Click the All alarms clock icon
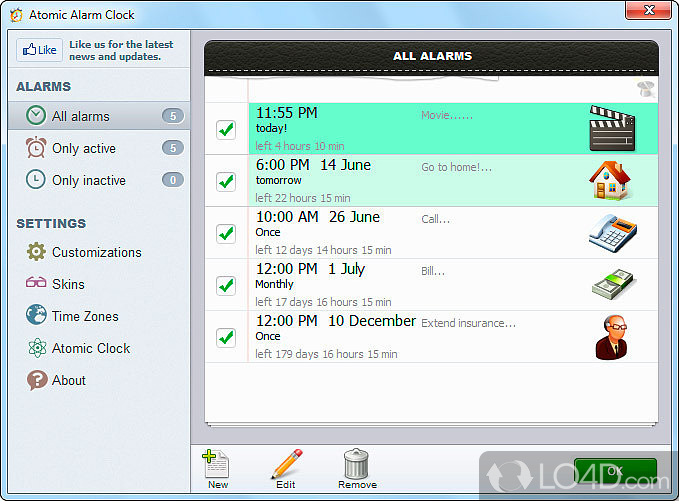The height and width of the screenshot is (501, 679). coord(36,116)
